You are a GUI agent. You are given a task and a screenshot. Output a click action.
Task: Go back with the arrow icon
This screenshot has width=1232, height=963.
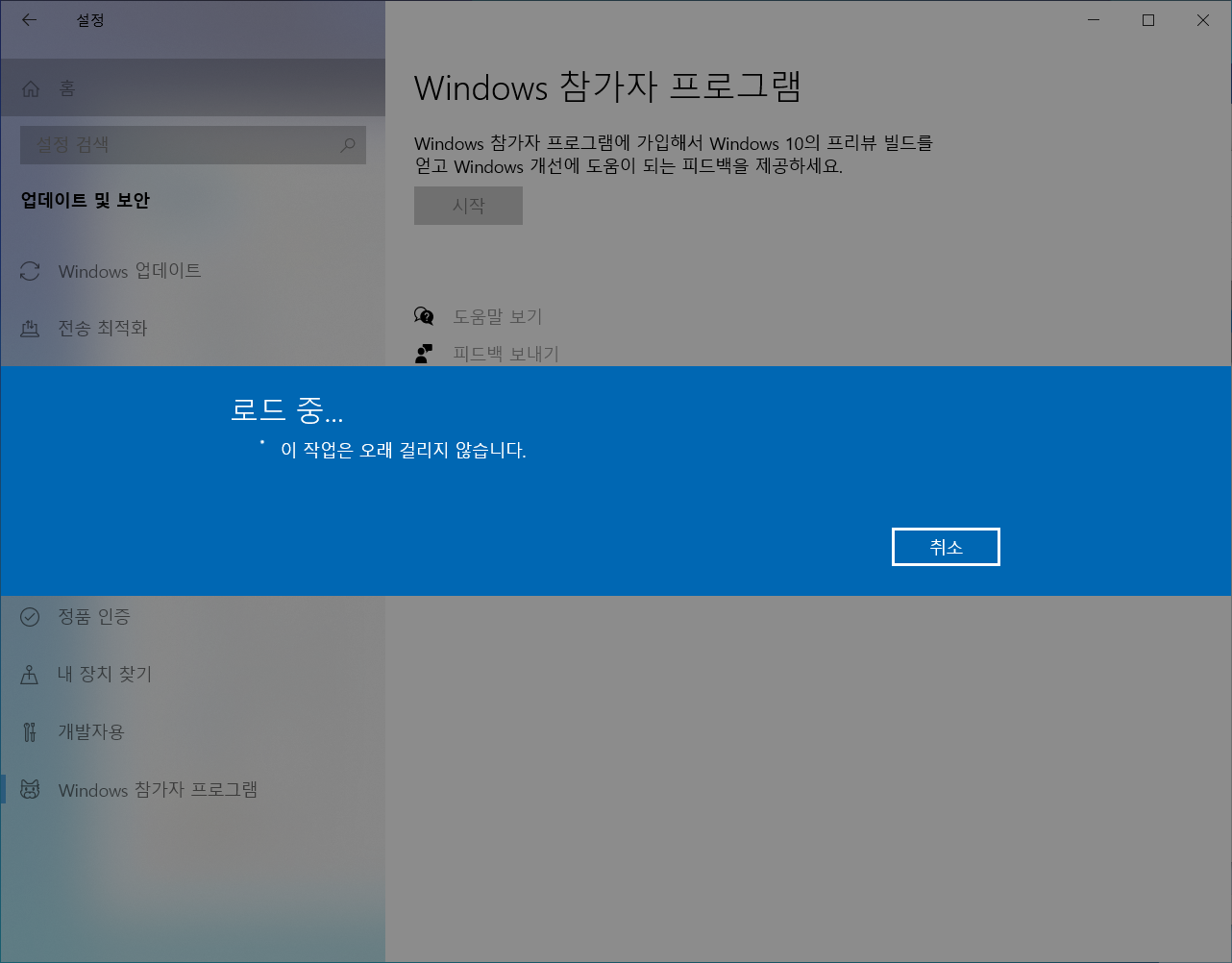tap(29, 20)
